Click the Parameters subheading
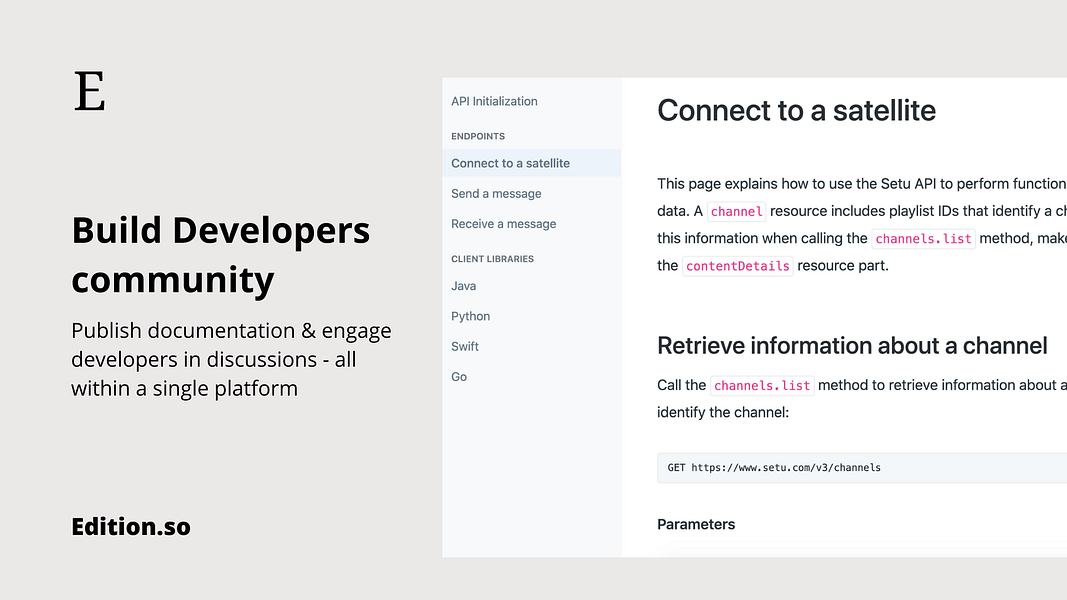Image resolution: width=1067 pixels, height=600 pixels. (696, 524)
